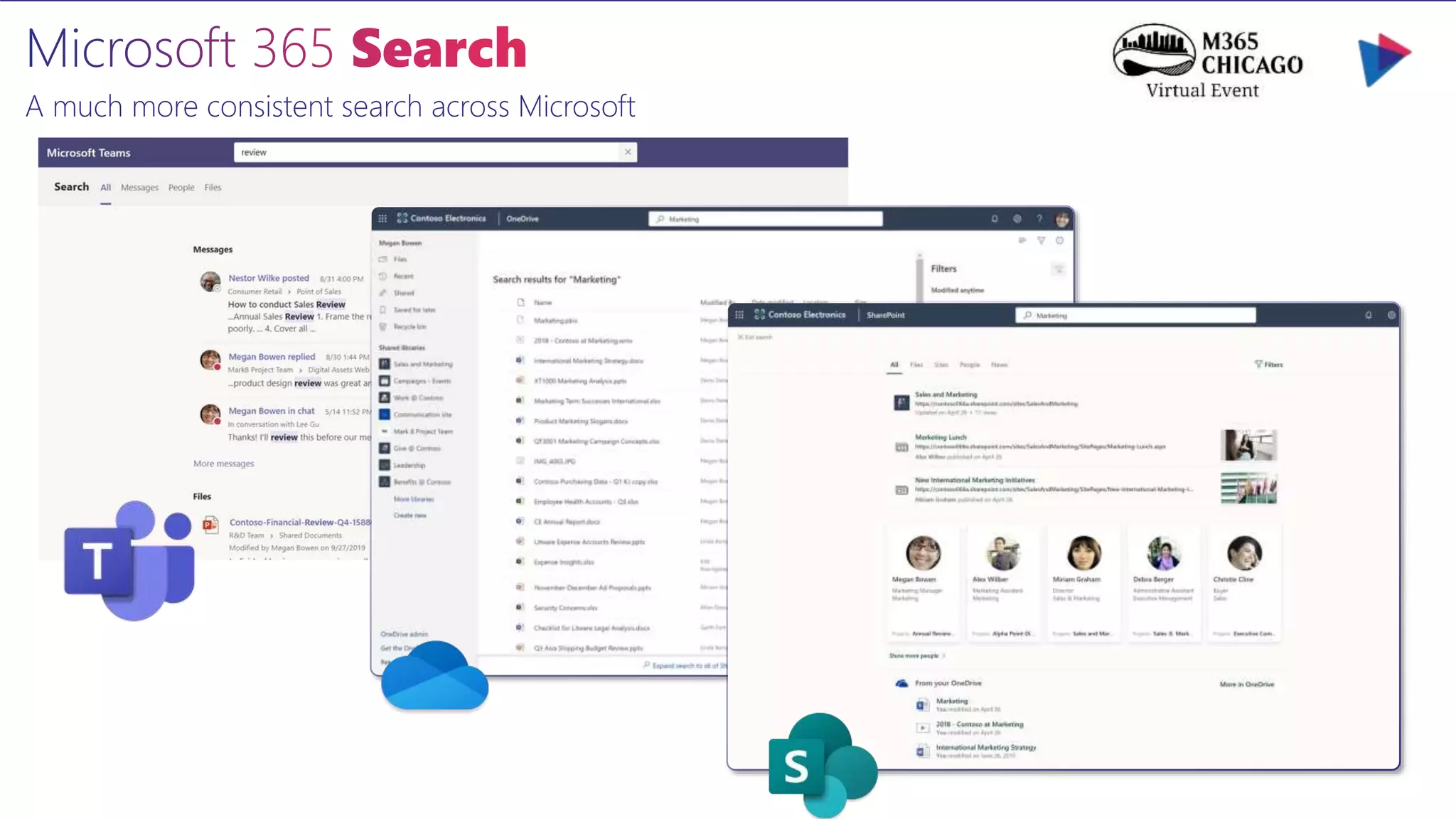Open Recent in OneDrive sidebar
This screenshot has height=819, width=1456.
tap(403, 276)
